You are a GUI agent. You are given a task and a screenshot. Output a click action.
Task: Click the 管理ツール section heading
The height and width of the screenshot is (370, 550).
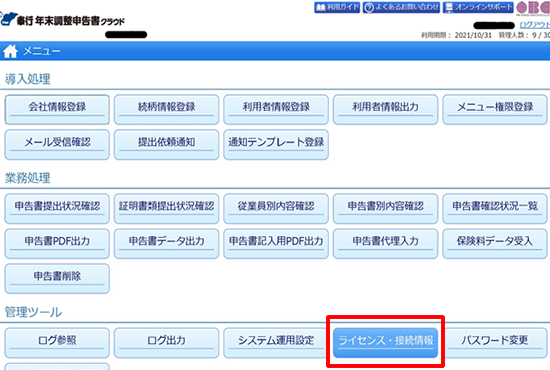[33, 312]
